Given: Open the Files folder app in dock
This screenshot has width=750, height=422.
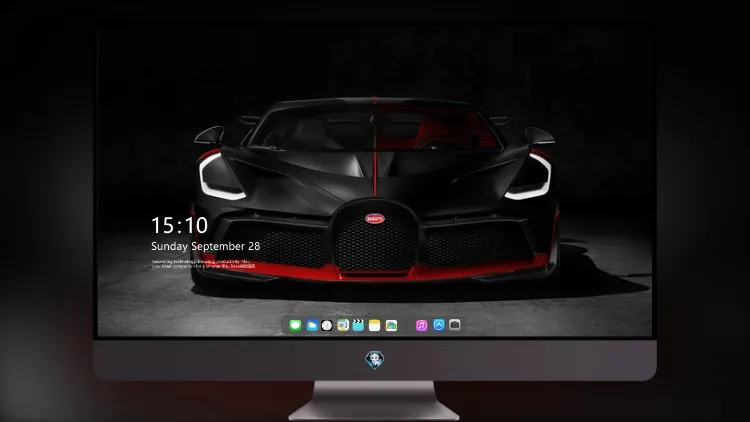Looking at the screenshot, I should tap(391, 325).
